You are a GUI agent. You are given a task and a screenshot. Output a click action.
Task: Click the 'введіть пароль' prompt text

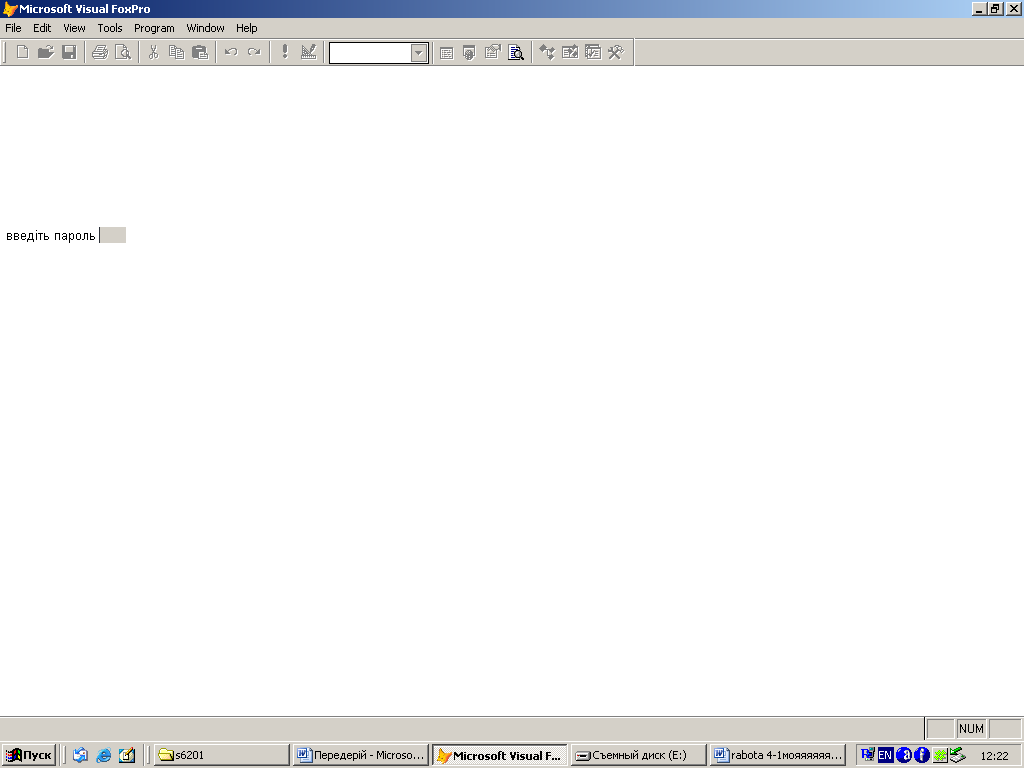pos(50,236)
